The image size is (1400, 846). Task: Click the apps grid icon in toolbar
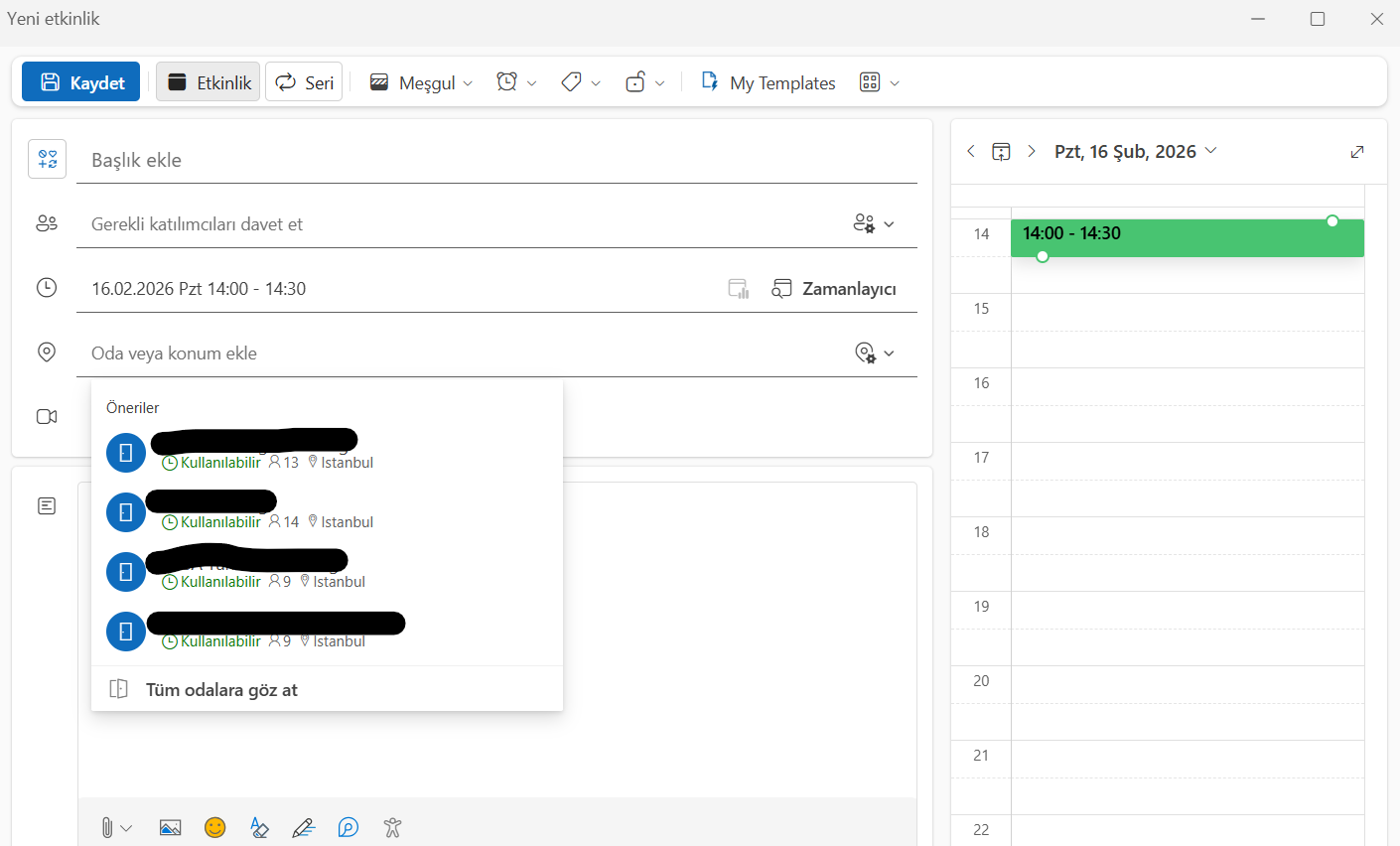click(870, 82)
